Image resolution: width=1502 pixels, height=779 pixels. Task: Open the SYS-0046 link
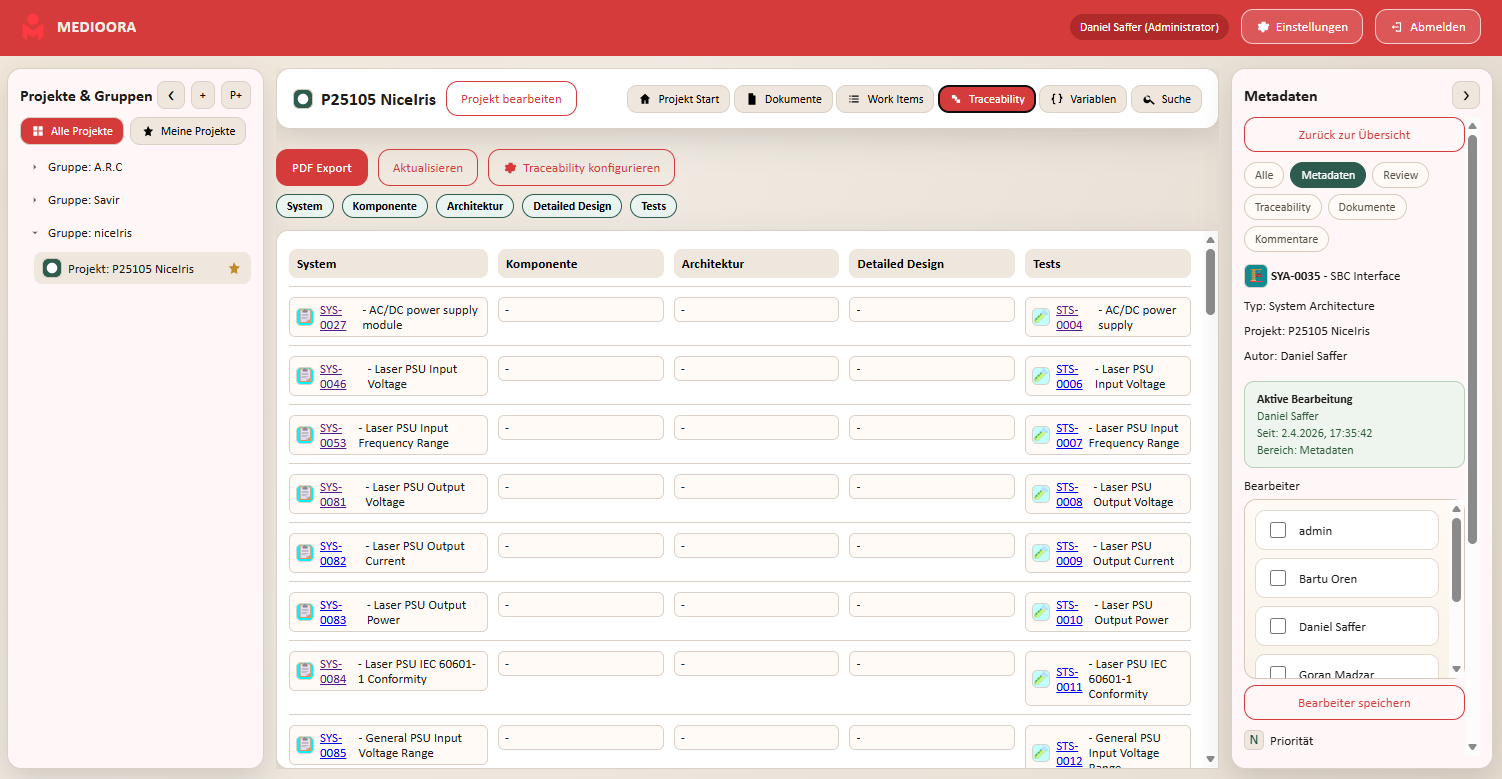(x=332, y=376)
